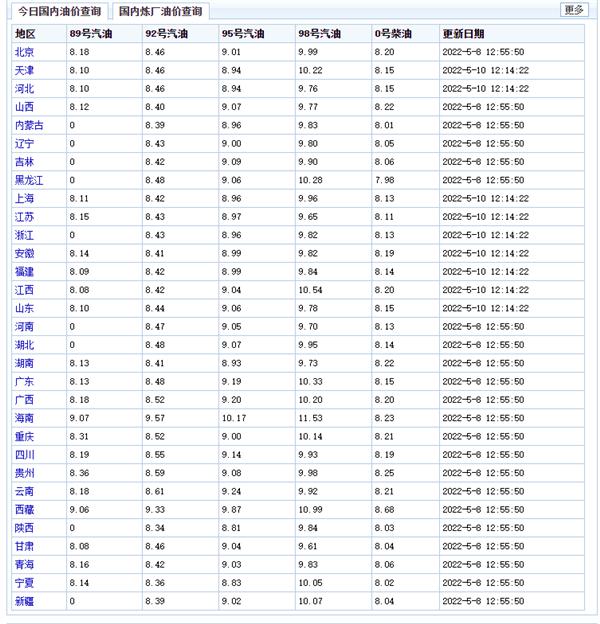Screen dimensions: 600x624
Task: Open the 黑龙江 region link
Action: tap(29, 180)
